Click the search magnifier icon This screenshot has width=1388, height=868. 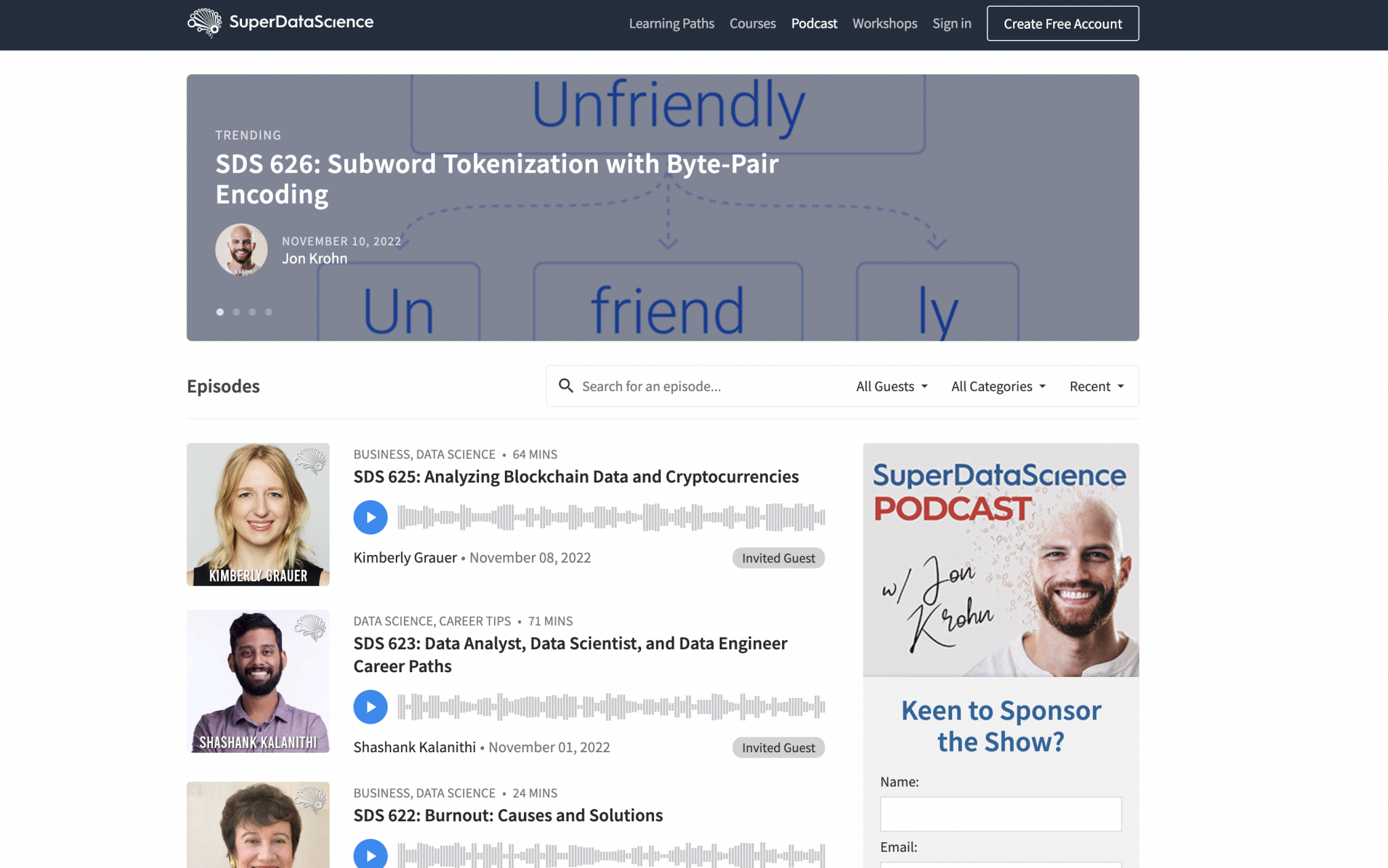coord(565,386)
